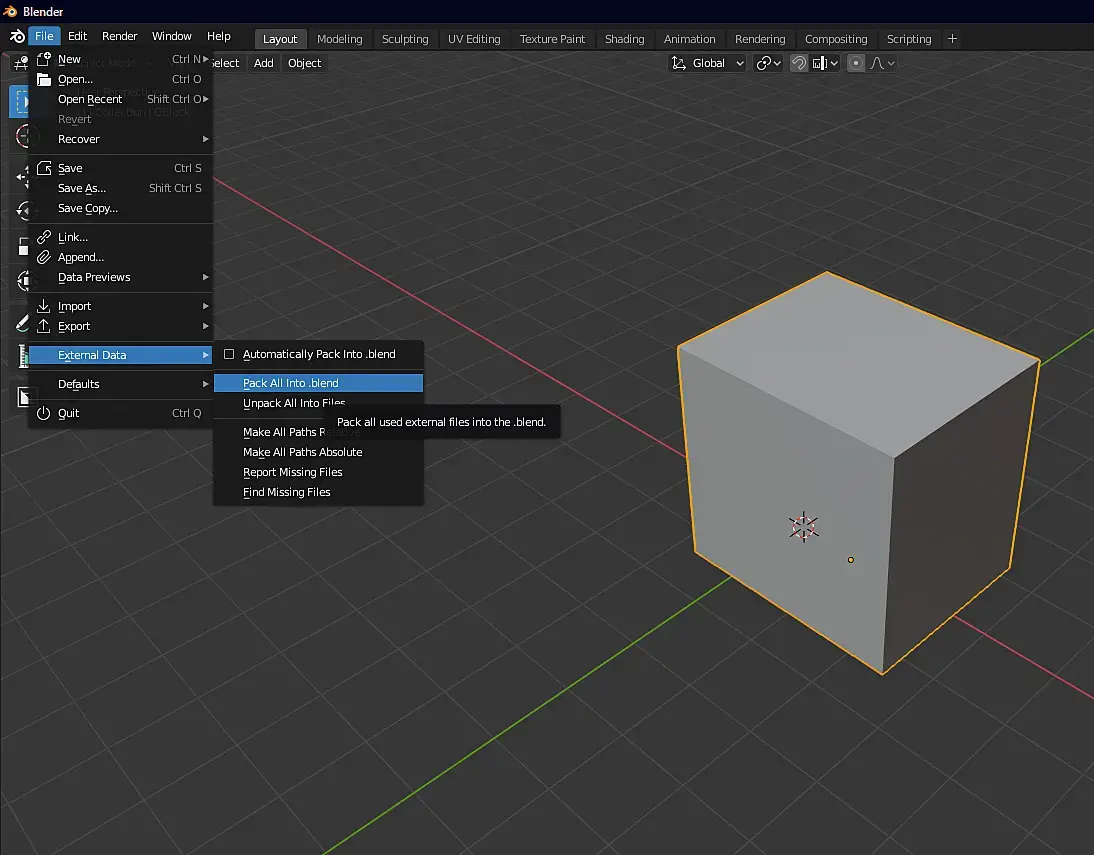Click the plus icon to add workspace
The width and height of the screenshot is (1094, 855).
tap(952, 39)
